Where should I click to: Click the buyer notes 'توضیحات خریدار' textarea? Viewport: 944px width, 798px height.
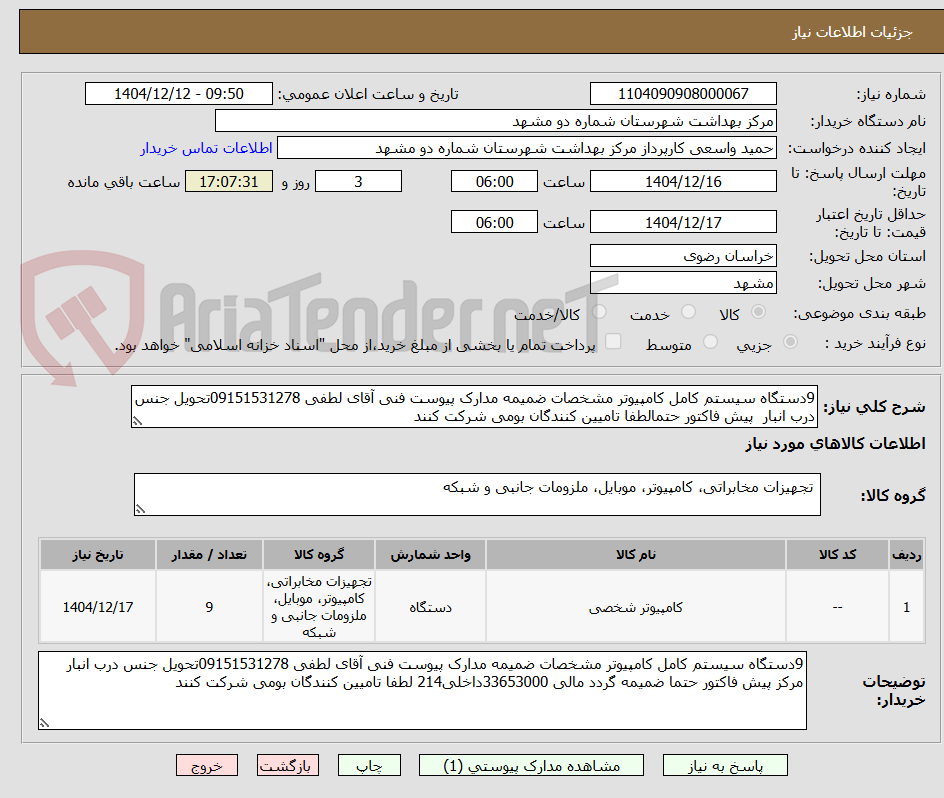pyautogui.click(x=422, y=690)
